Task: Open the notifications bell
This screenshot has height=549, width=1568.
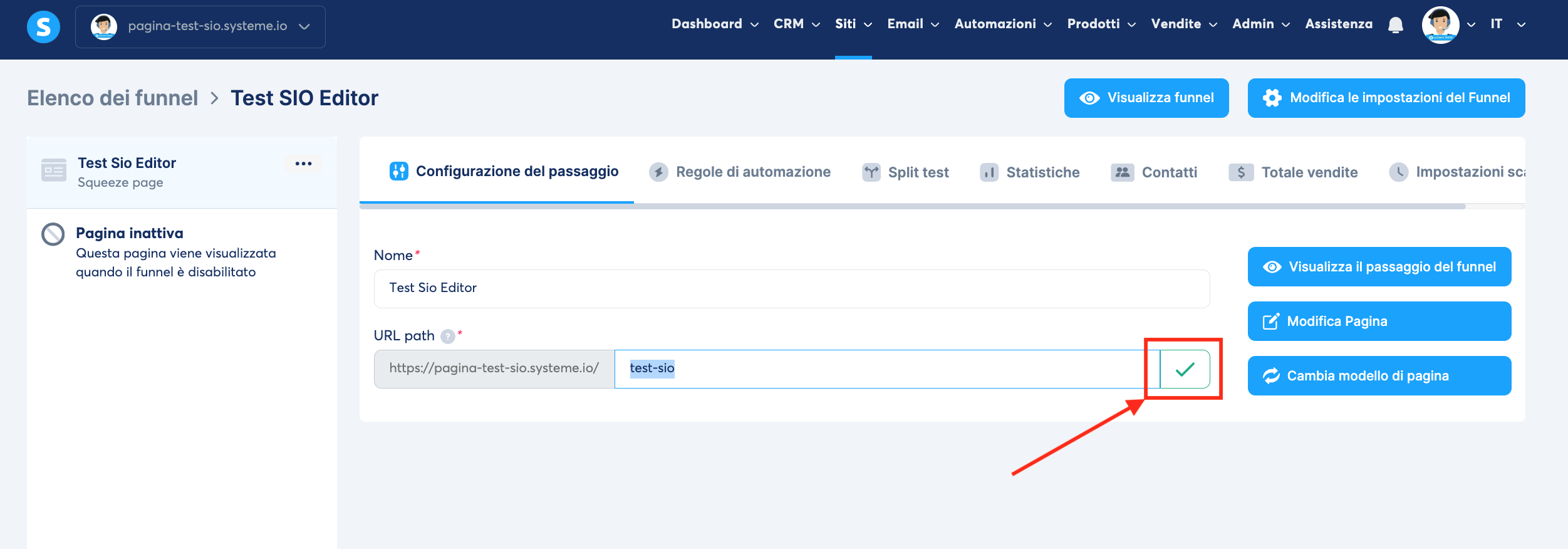Action: tap(1395, 25)
